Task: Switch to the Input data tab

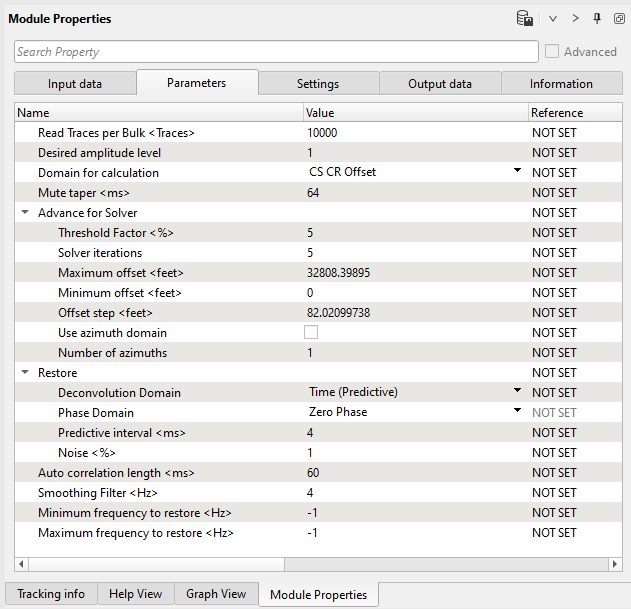Action: tap(75, 84)
